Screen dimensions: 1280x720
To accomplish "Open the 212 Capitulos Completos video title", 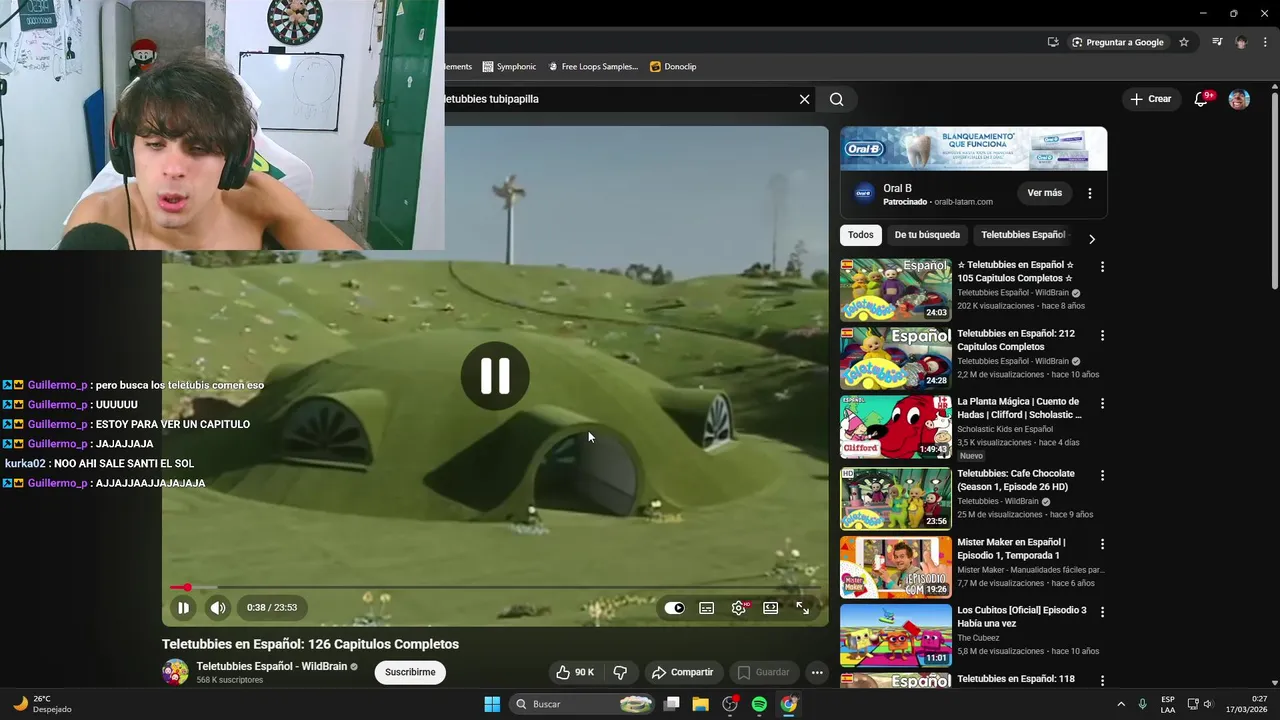I will (x=1016, y=340).
